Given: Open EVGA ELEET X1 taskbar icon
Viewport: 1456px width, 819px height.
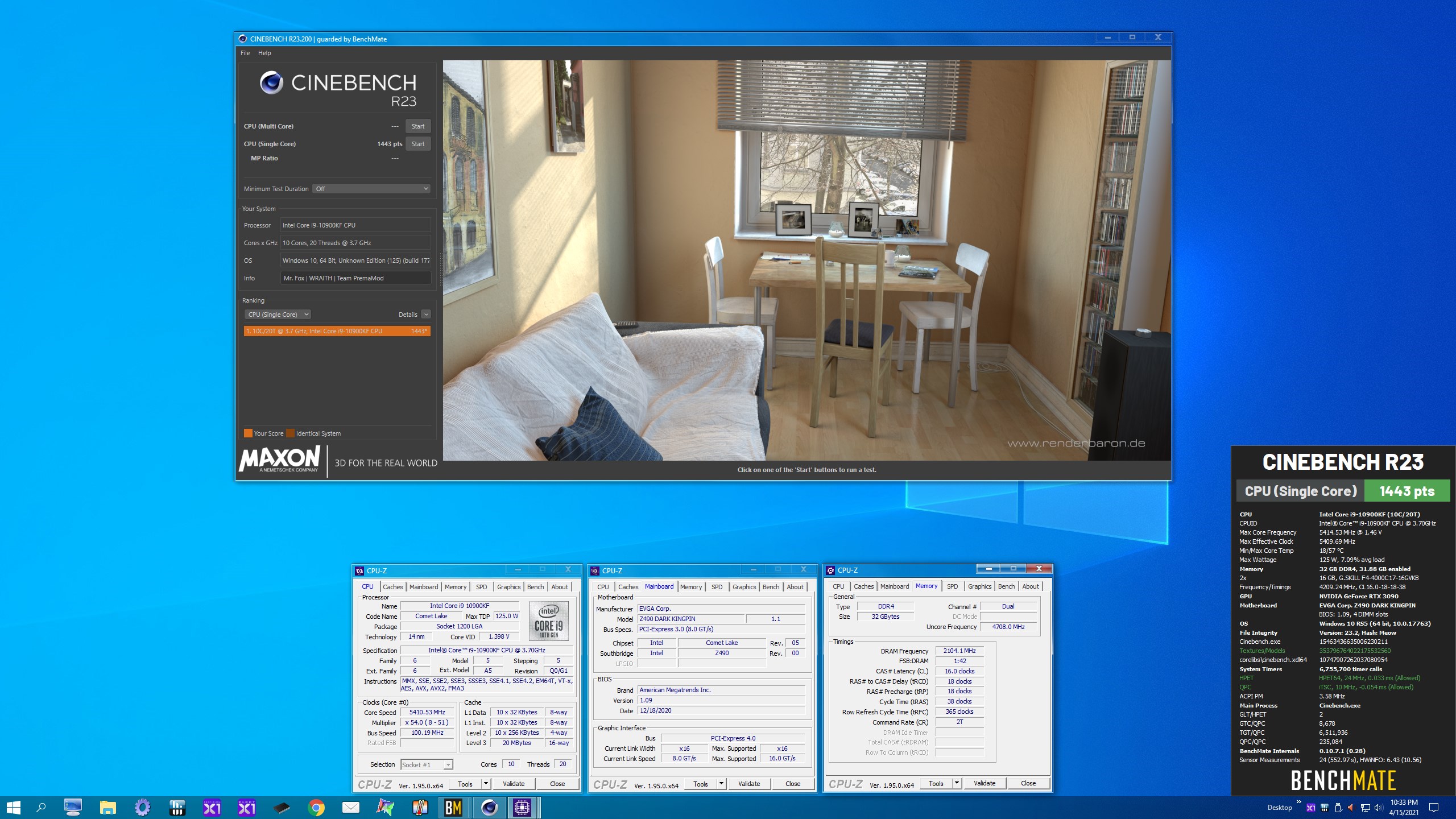Looking at the screenshot, I should click(246, 807).
